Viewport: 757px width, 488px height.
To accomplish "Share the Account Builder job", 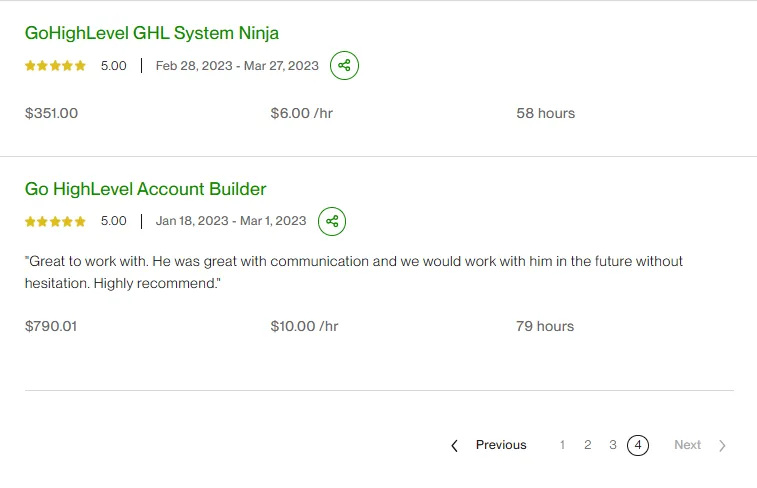I will point(332,221).
